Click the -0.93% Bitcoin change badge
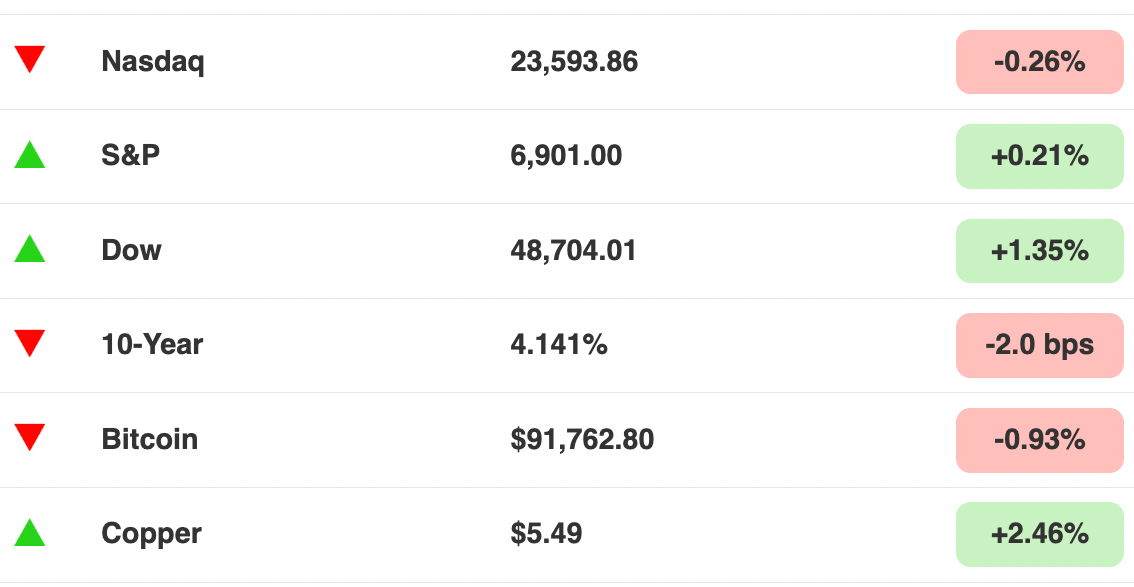Screen dimensions: 1134x587 coord(1039,440)
